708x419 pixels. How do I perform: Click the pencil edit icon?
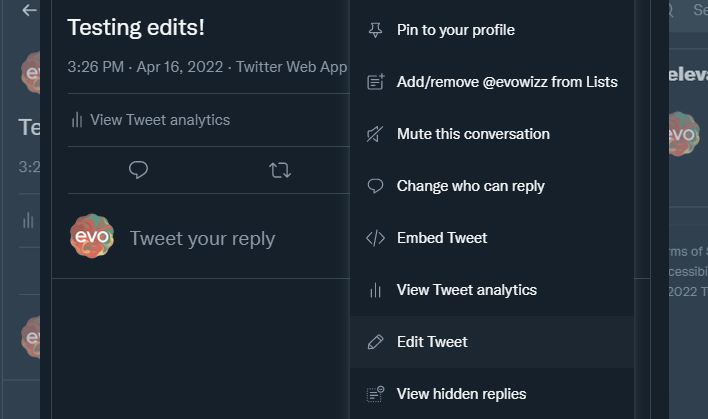pyautogui.click(x=375, y=342)
